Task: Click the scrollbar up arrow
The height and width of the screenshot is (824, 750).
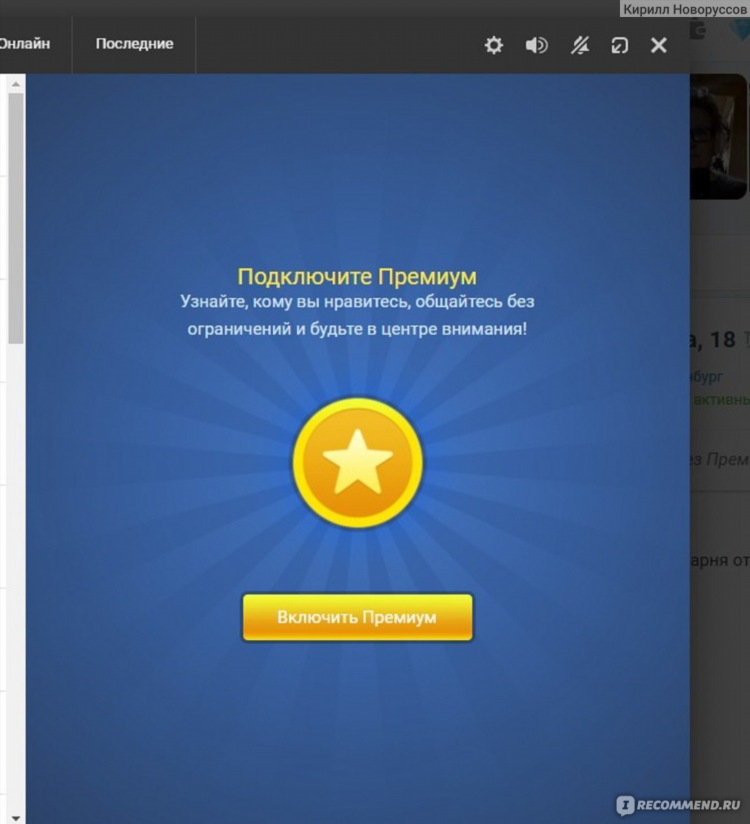Action: 16,84
